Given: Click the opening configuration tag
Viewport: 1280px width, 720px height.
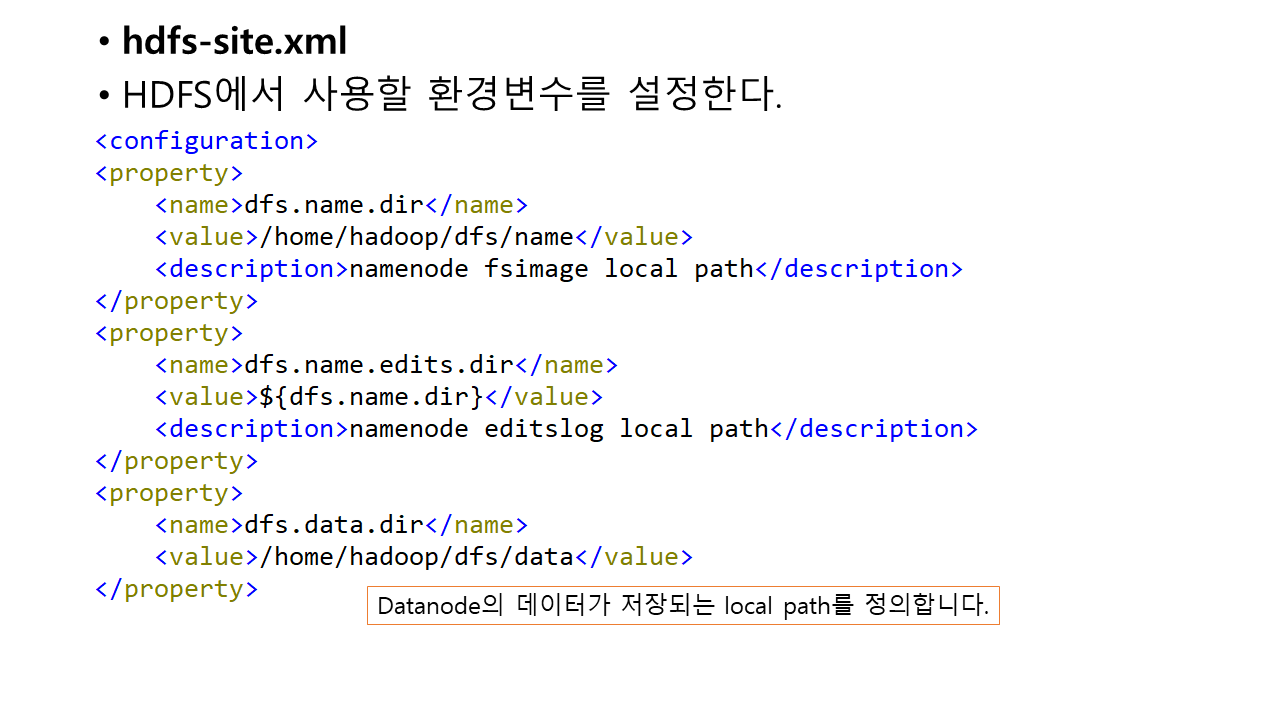Looking at the screenshot, I should click(206, 141).
